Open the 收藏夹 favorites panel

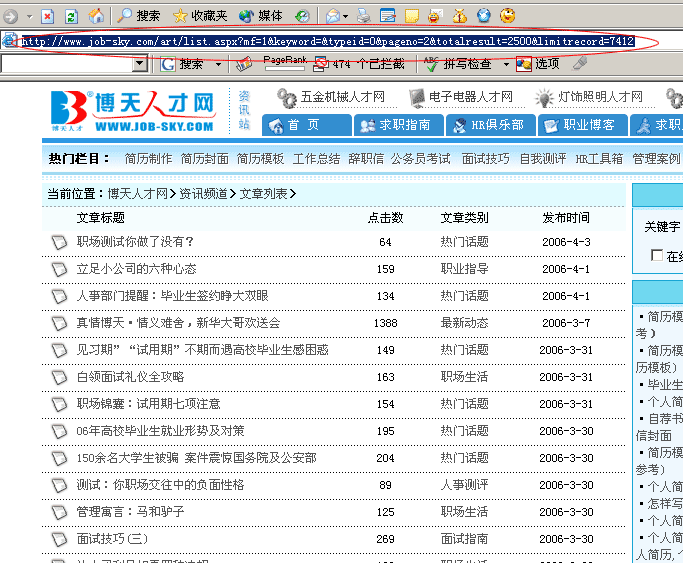pos(199,16)
